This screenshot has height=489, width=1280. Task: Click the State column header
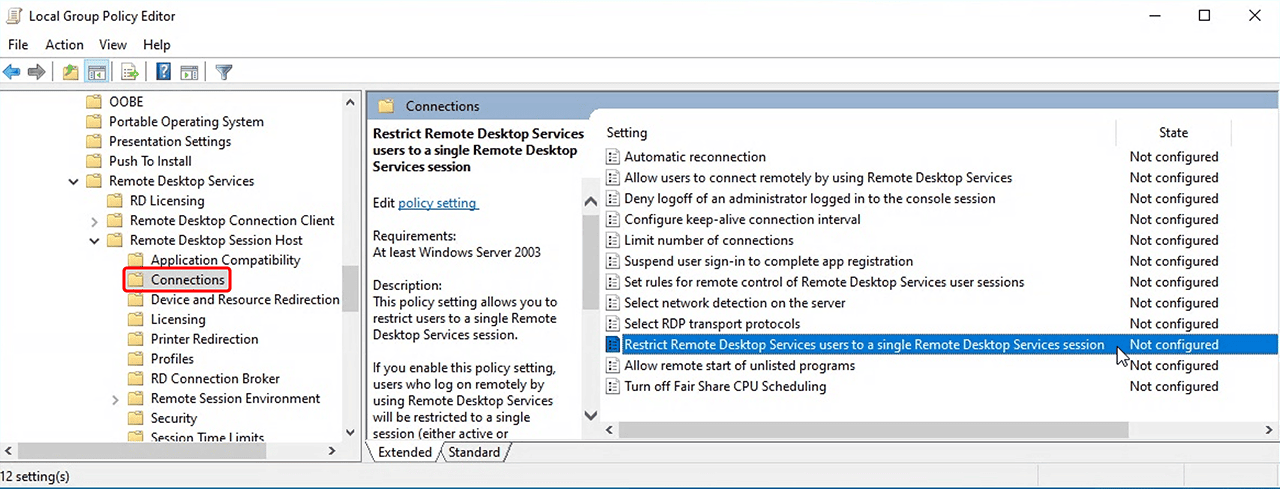tap(1173, 132)
